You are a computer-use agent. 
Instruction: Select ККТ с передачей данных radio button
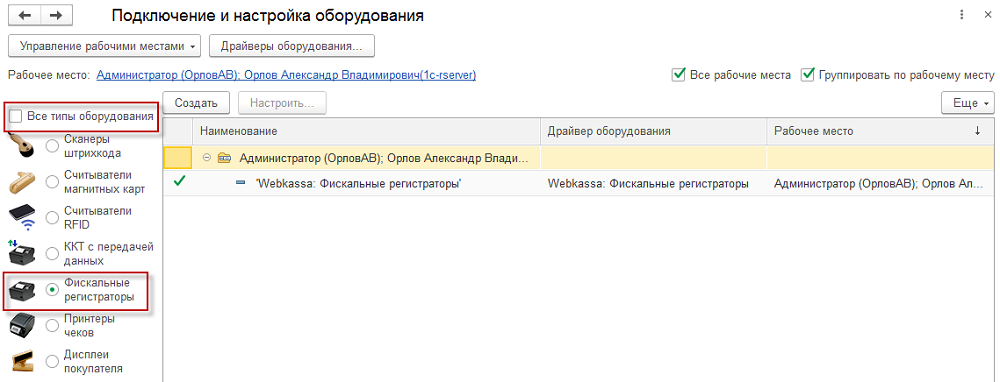point(52,253)
